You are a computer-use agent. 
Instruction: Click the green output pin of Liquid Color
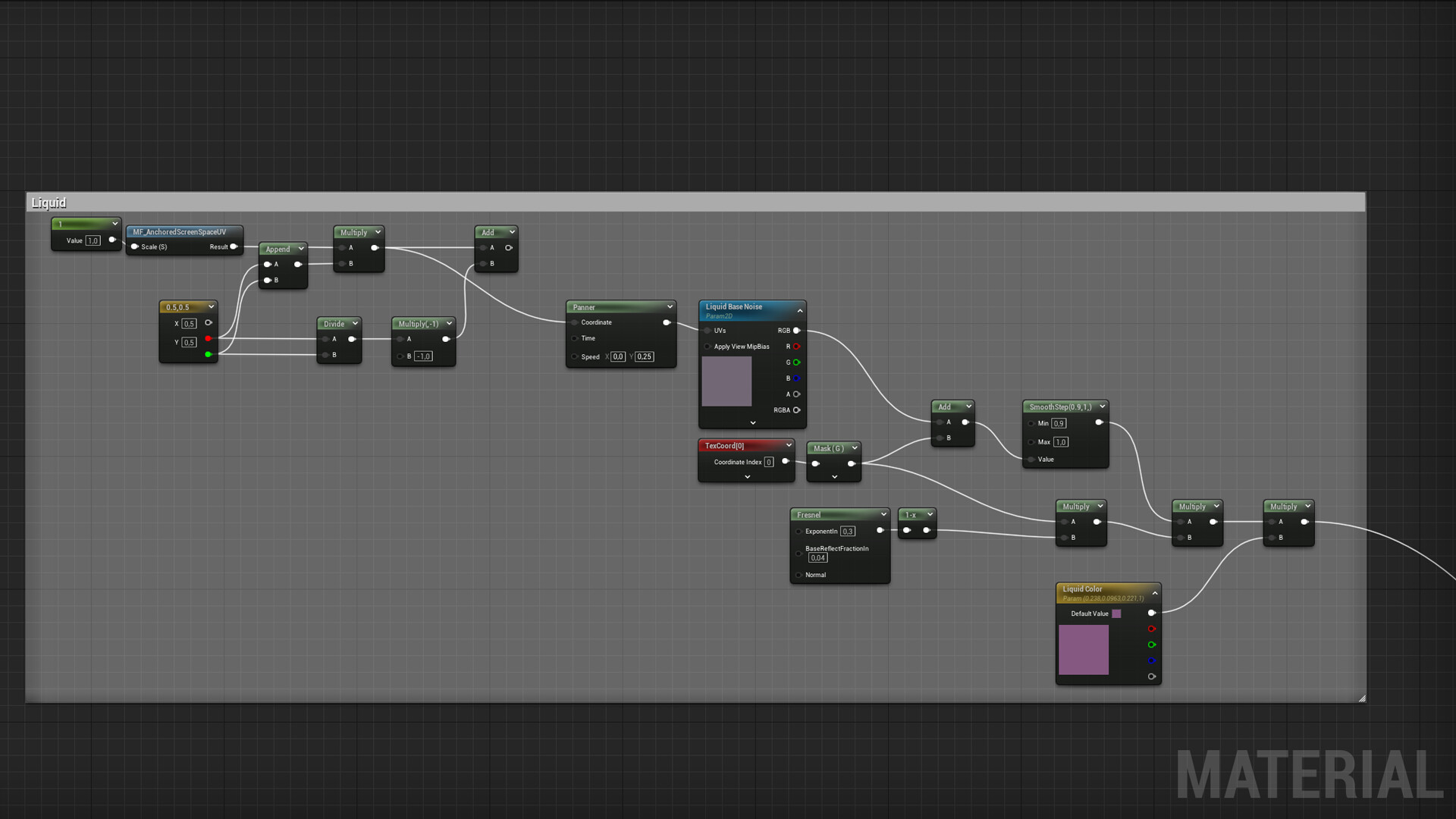pos(1151,645)
